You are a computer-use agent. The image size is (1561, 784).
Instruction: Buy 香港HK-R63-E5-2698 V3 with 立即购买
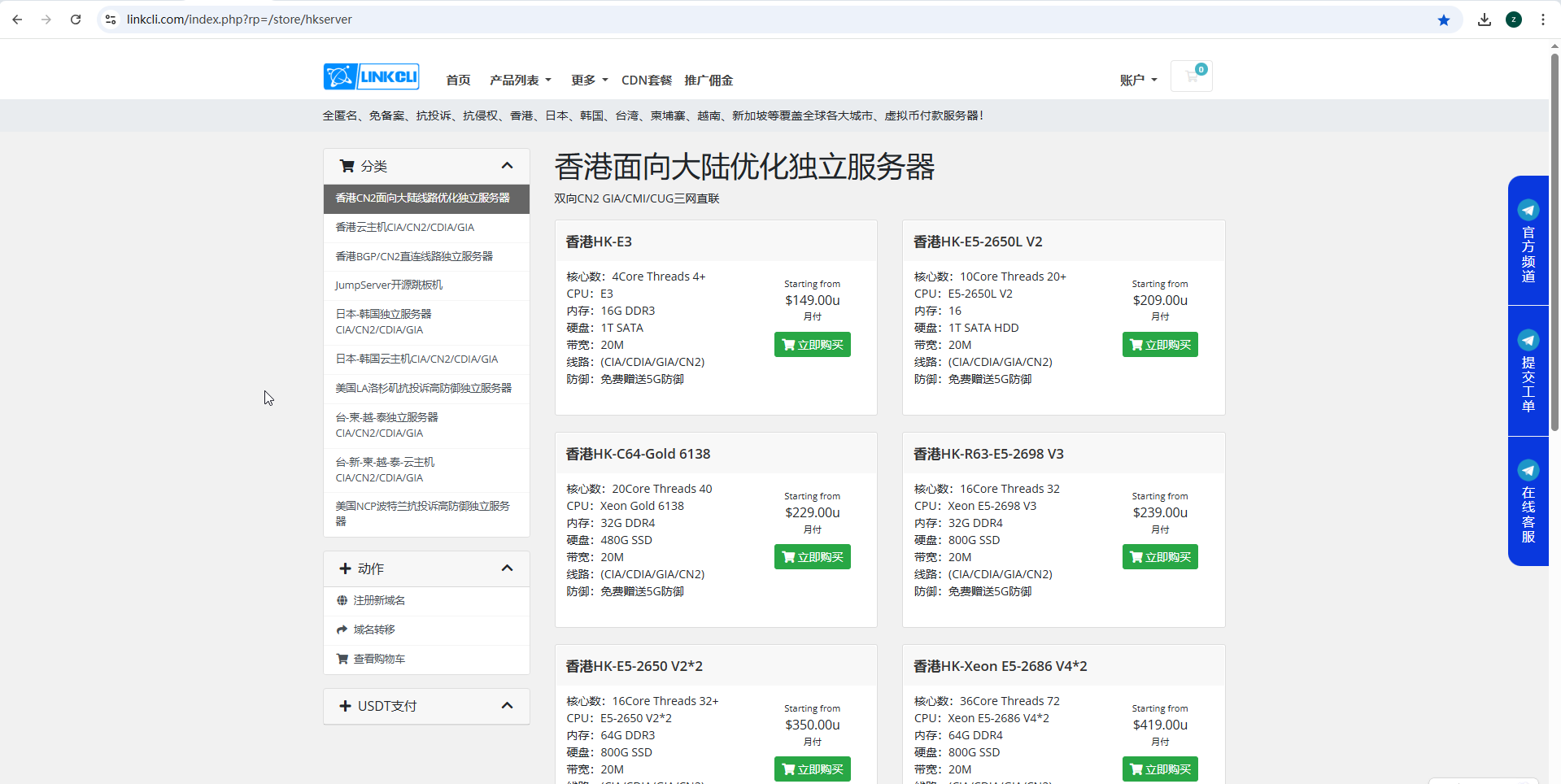(1160, 557)
